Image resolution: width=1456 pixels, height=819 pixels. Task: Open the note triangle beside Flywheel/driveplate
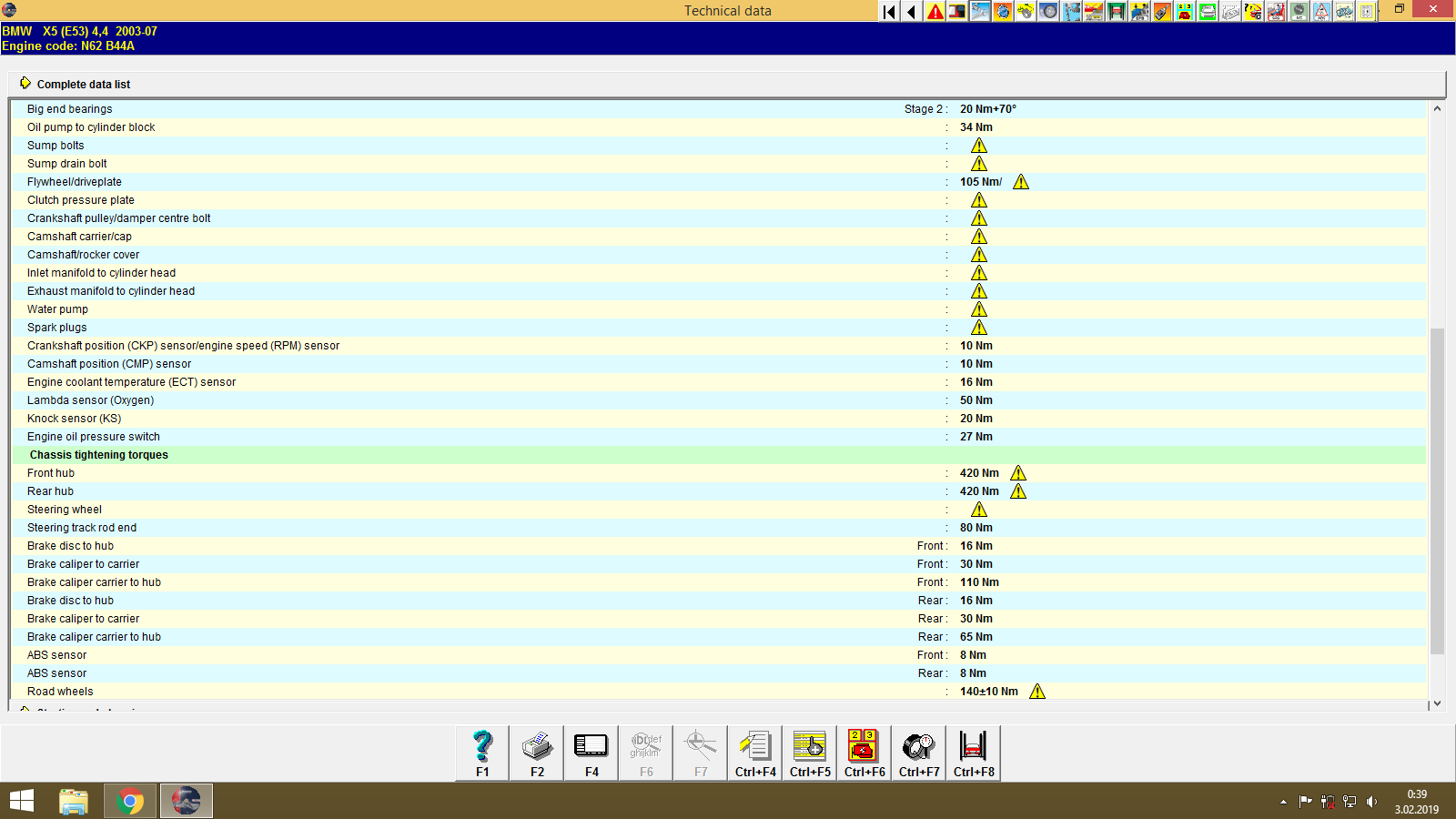point(1020,182)
